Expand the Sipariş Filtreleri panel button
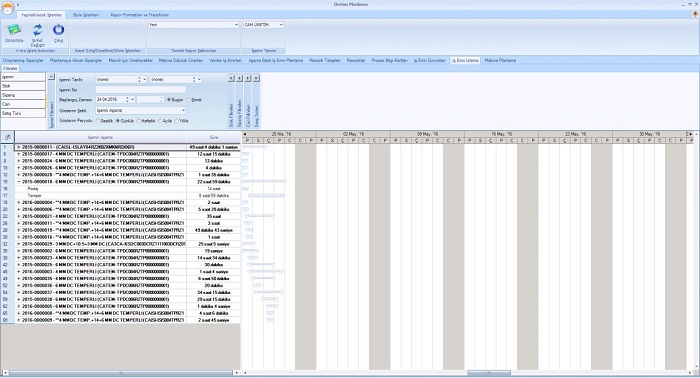This screenshot has width=700, height=378. coord(239,78)
